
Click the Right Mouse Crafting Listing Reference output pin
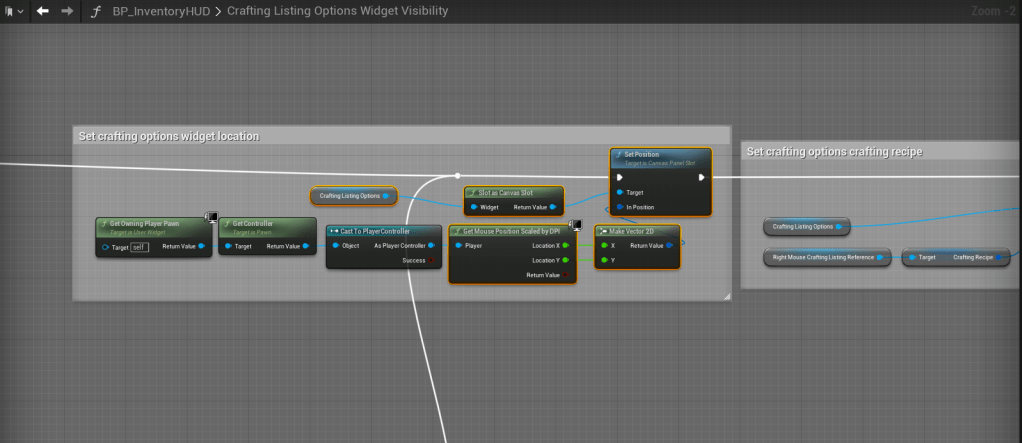click(880, 257)
